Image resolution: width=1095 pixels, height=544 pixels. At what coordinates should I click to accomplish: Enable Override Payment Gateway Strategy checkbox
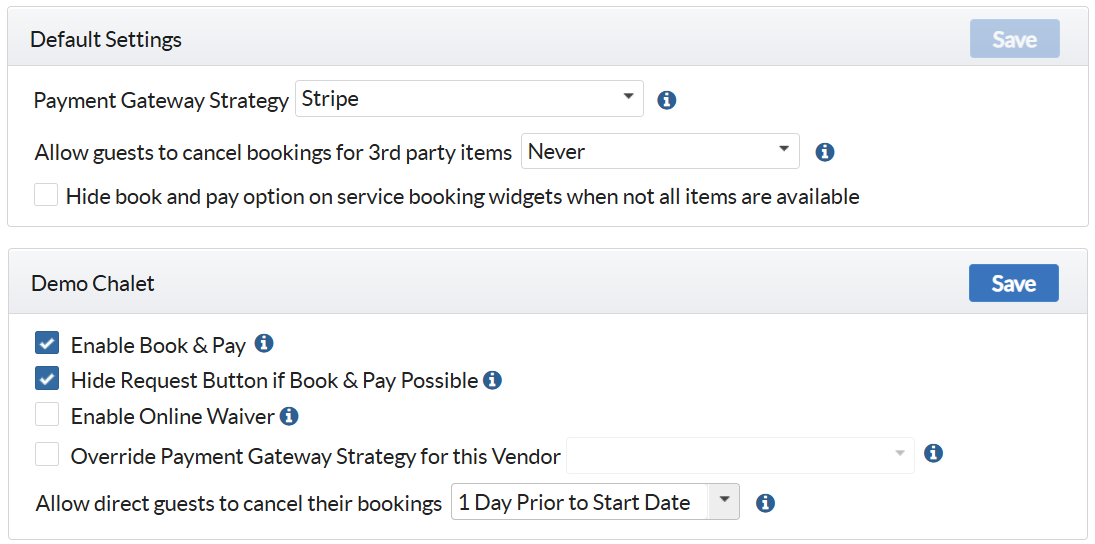tap(47, 455)
